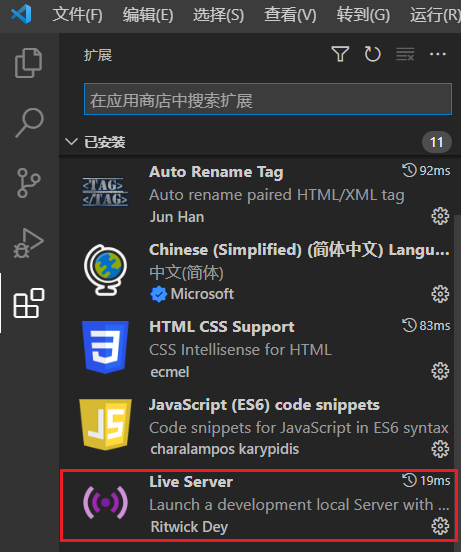This screenshot has height=552, width=461.
Task: Click the 扩展 panel title
Action: [x=98, y=55]
